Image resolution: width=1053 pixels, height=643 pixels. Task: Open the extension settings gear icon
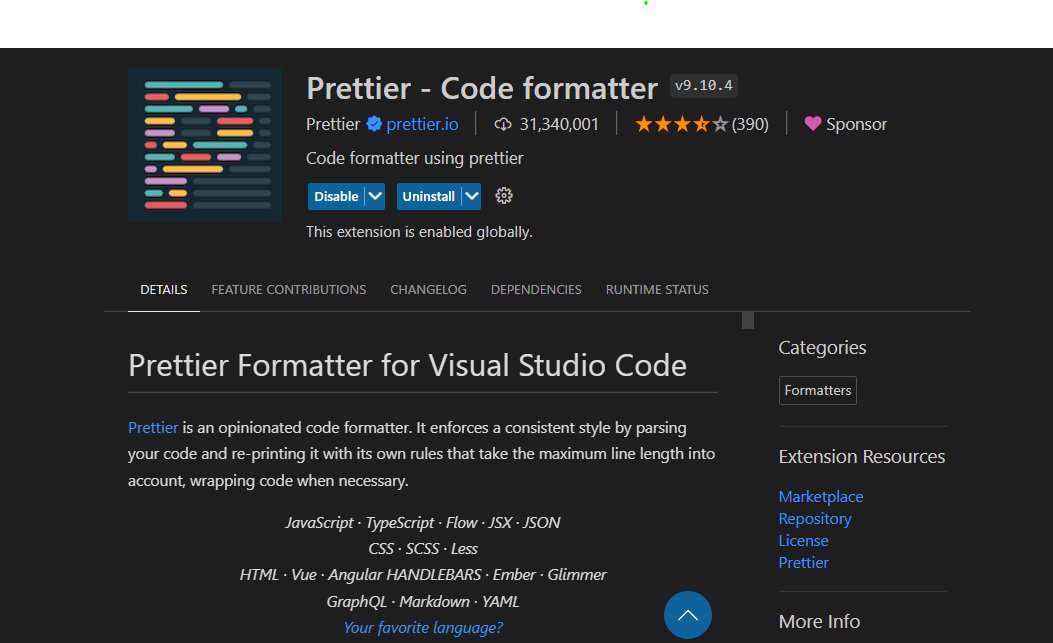[x=504, y=196]
